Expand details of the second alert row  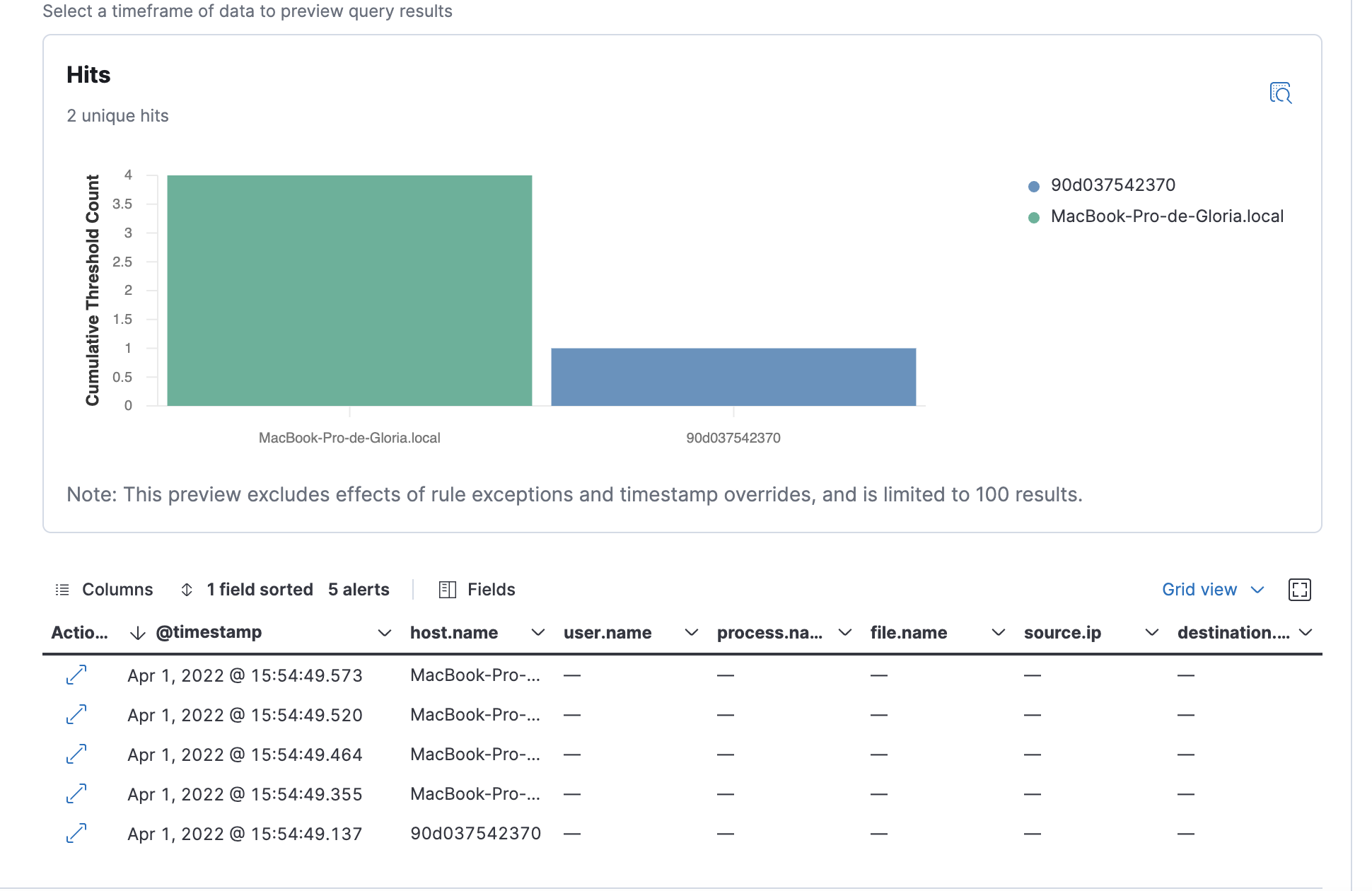tap(75, 715)
